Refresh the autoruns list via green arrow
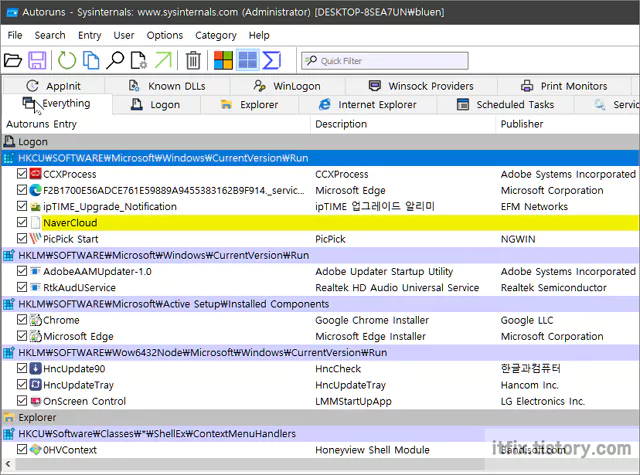This screenshot has width=640, height=475. coord(67,60)
